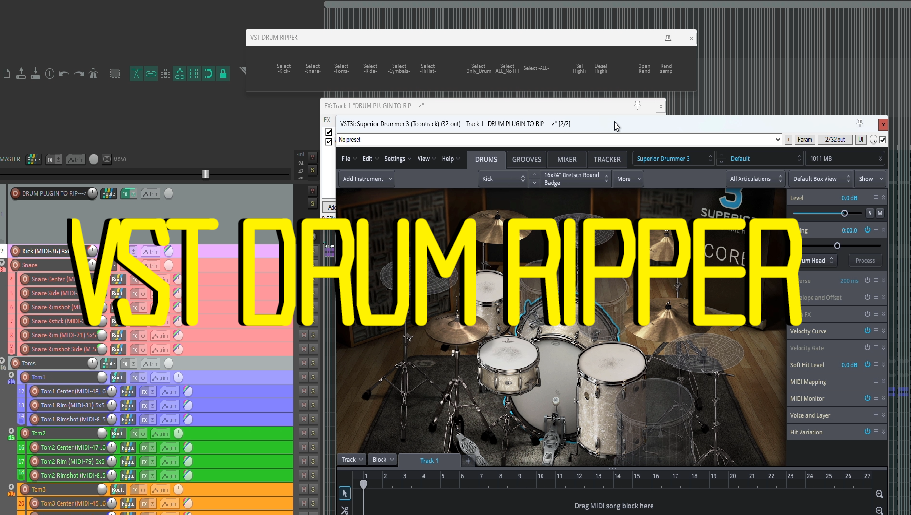The width and height of the screenshot is (911, 515).
Task: Add new song track with plus icon
Action: coord(468,460)
